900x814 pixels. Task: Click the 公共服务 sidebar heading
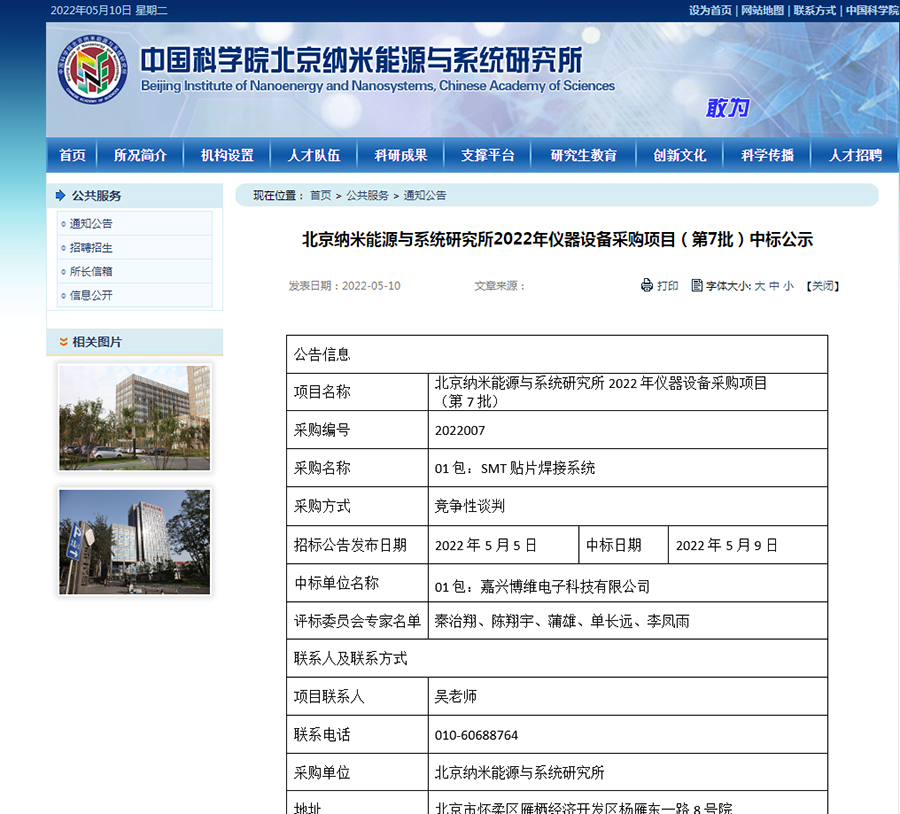point(96,196)
